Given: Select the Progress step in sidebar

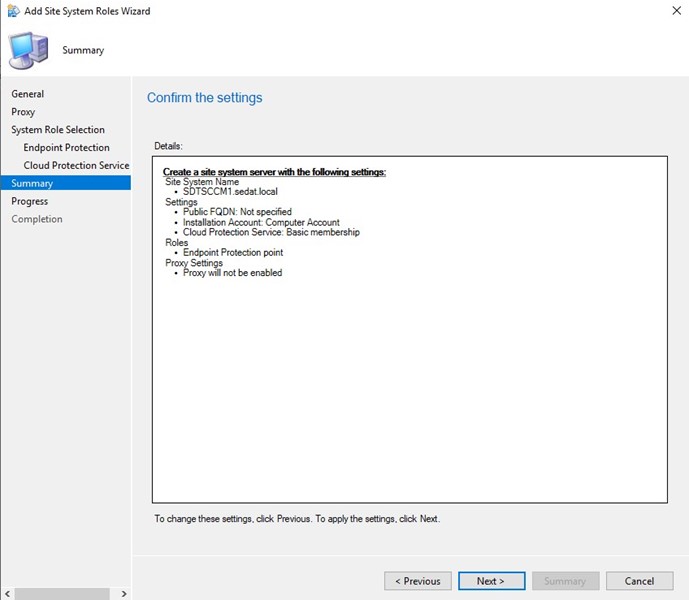Looking at the screenshot, I should coord(29,201).
